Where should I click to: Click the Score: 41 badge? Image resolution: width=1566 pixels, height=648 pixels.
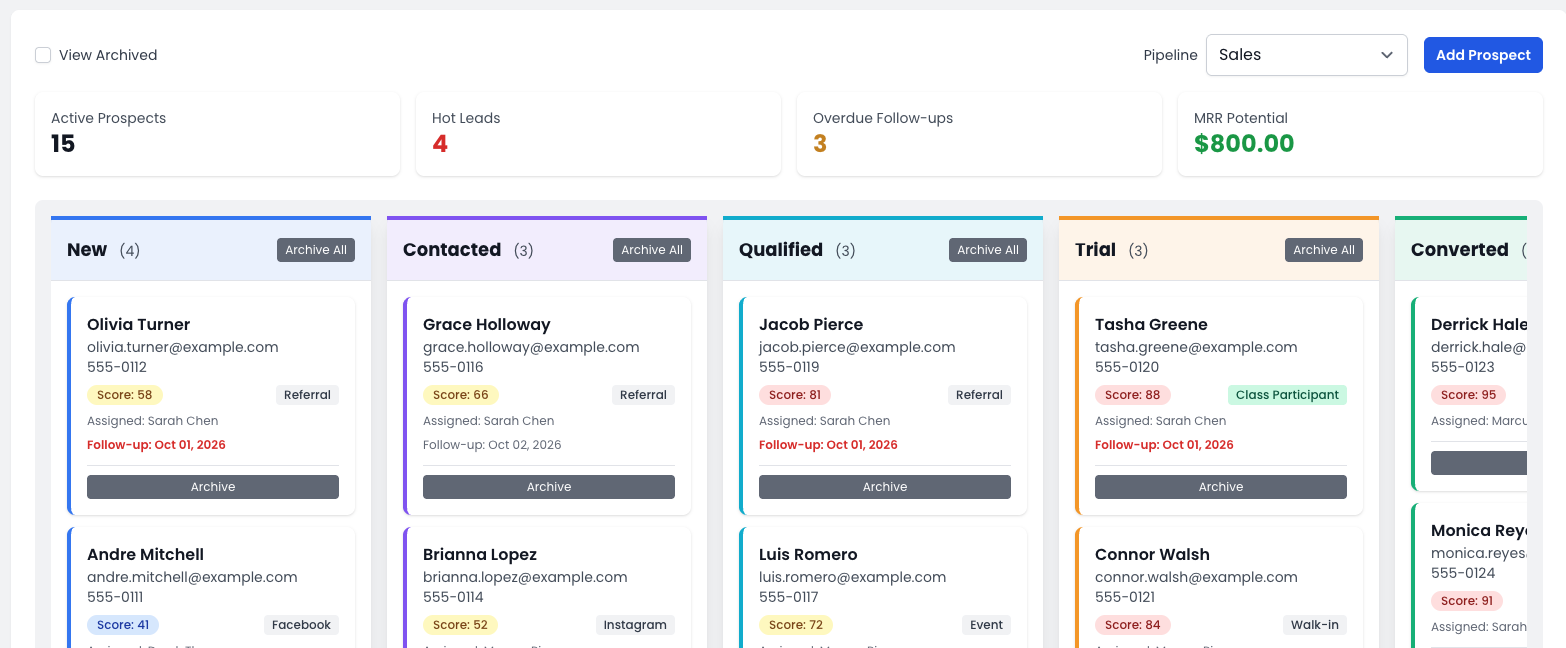(x=123, y=625)
